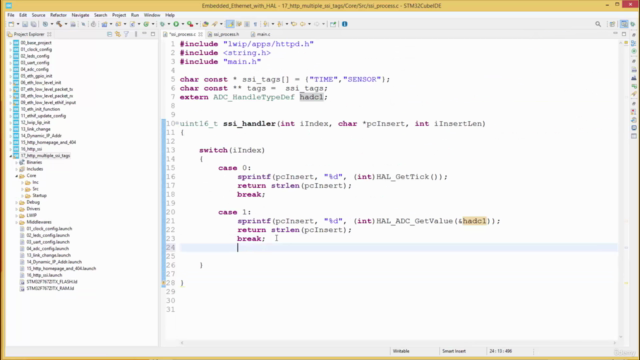Click the Smart Insert status entry

click(453, 351)
